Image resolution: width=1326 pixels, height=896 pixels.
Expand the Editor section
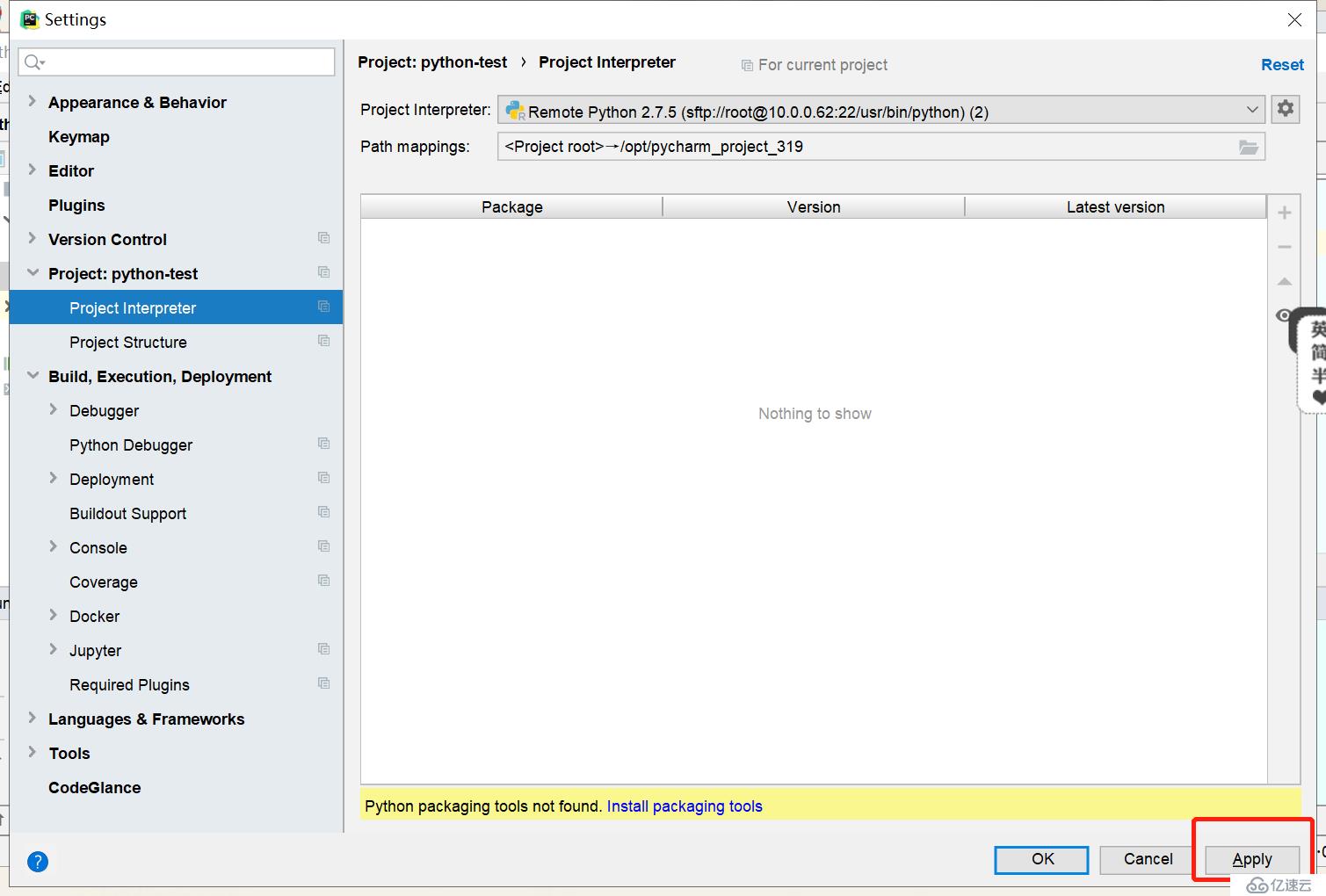point(33,170)
